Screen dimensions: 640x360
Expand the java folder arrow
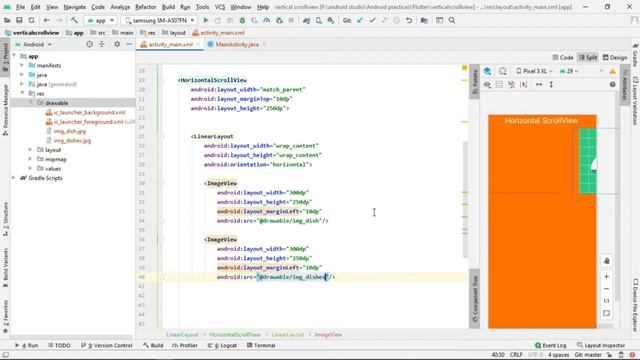[x=22, y=75]
